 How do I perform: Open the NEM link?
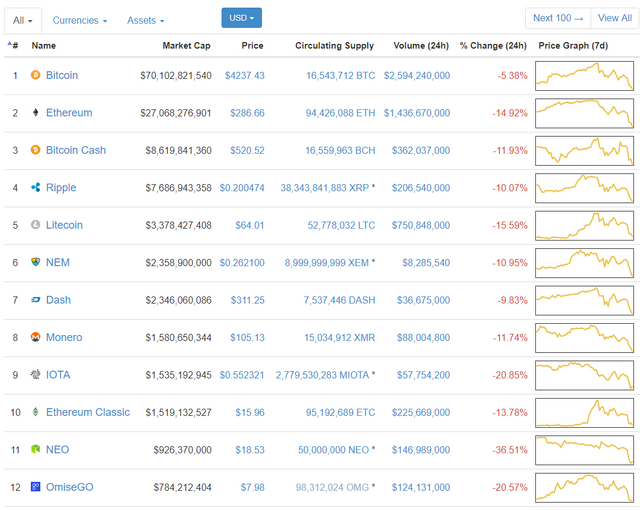(58, 262)
